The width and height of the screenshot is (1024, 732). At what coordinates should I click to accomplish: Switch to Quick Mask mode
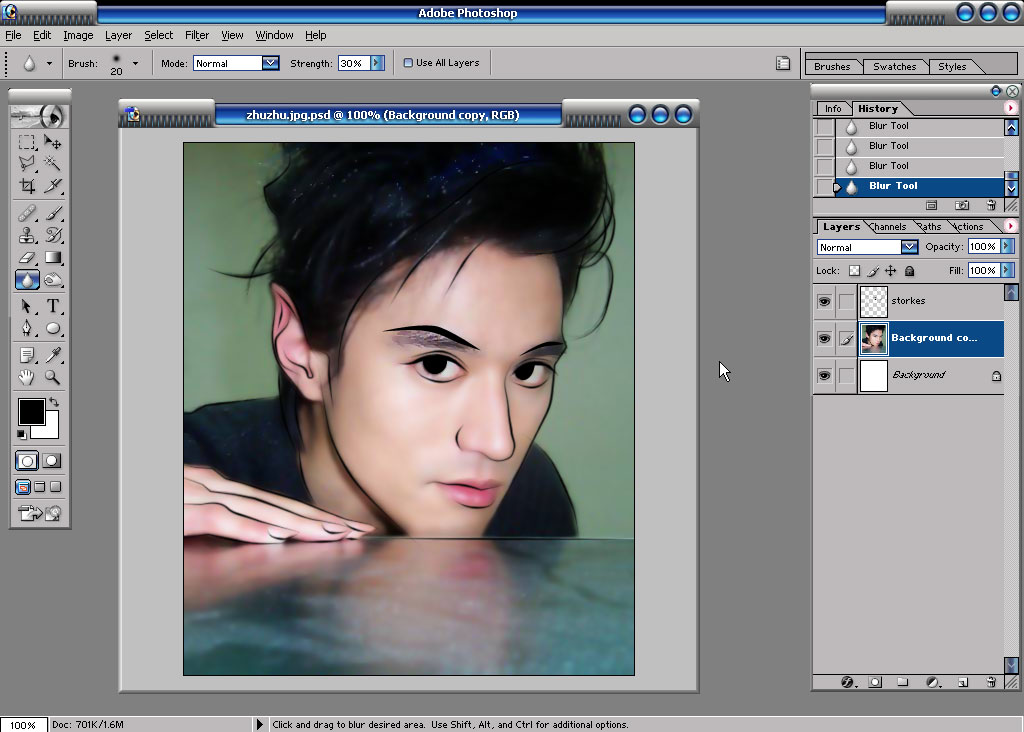coord(52,461)
